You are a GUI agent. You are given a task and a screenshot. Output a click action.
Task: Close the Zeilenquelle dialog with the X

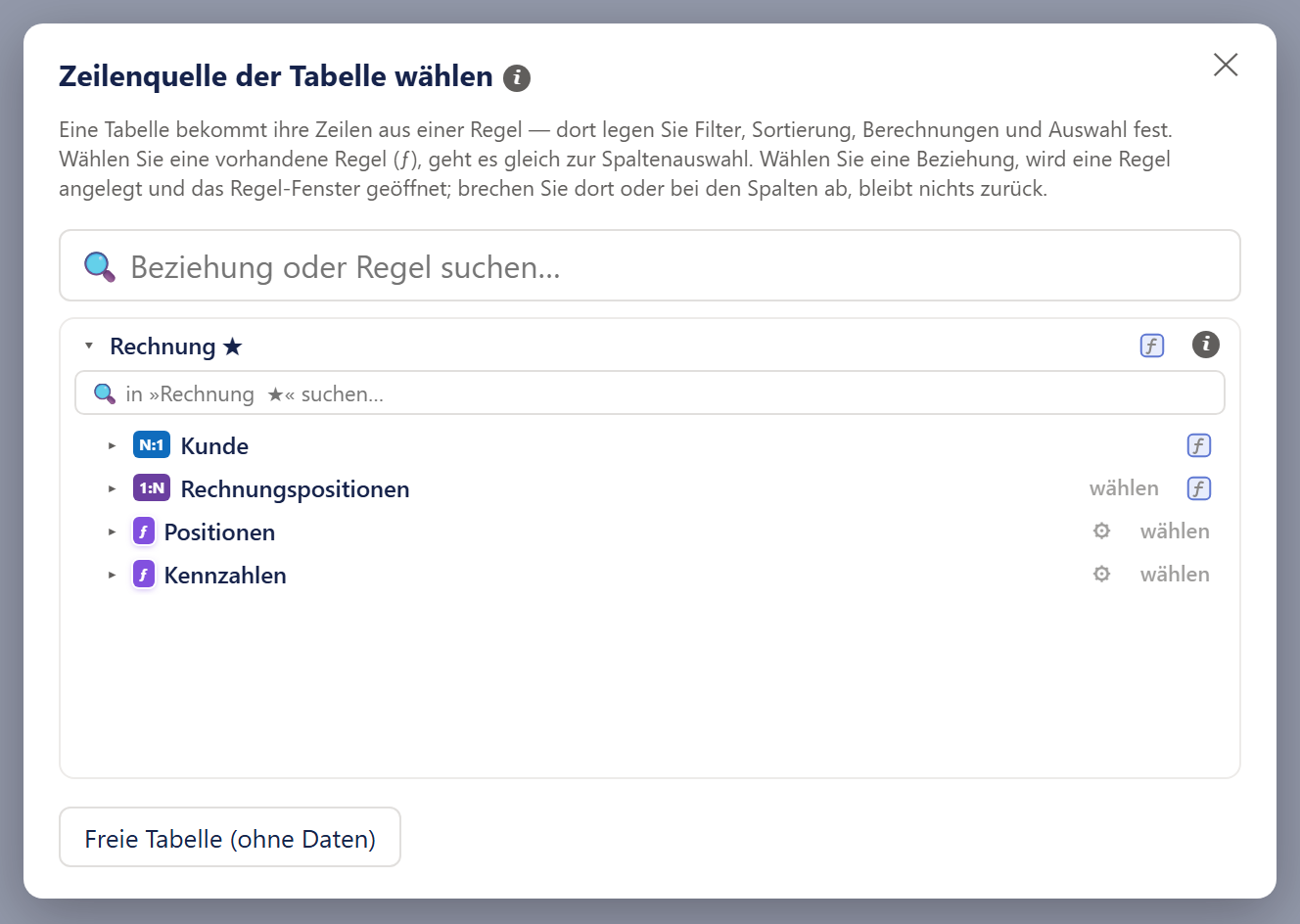[x=1226, y=65]
